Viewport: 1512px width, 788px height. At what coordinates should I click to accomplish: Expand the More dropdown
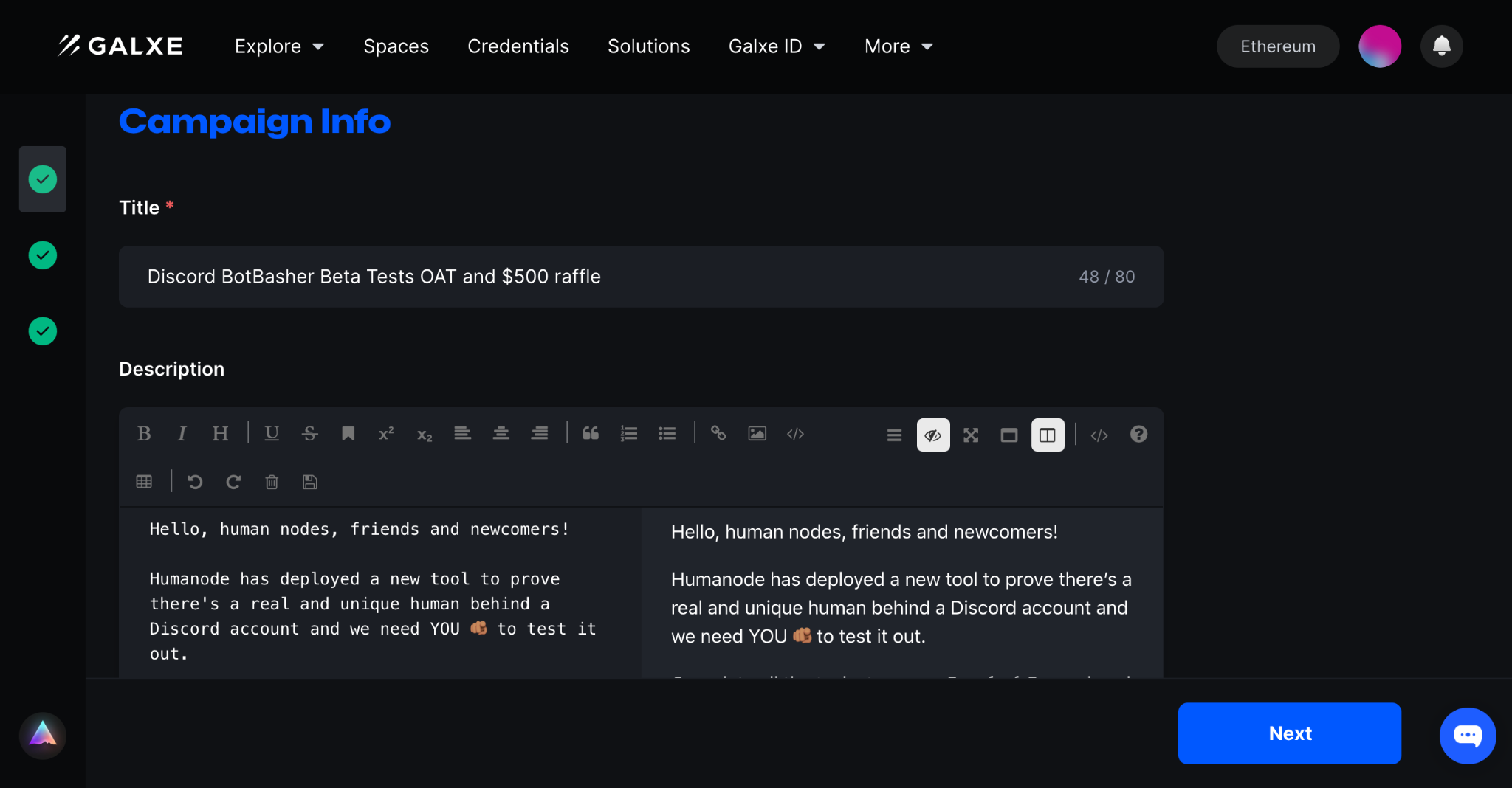click(x=898, y=46)
